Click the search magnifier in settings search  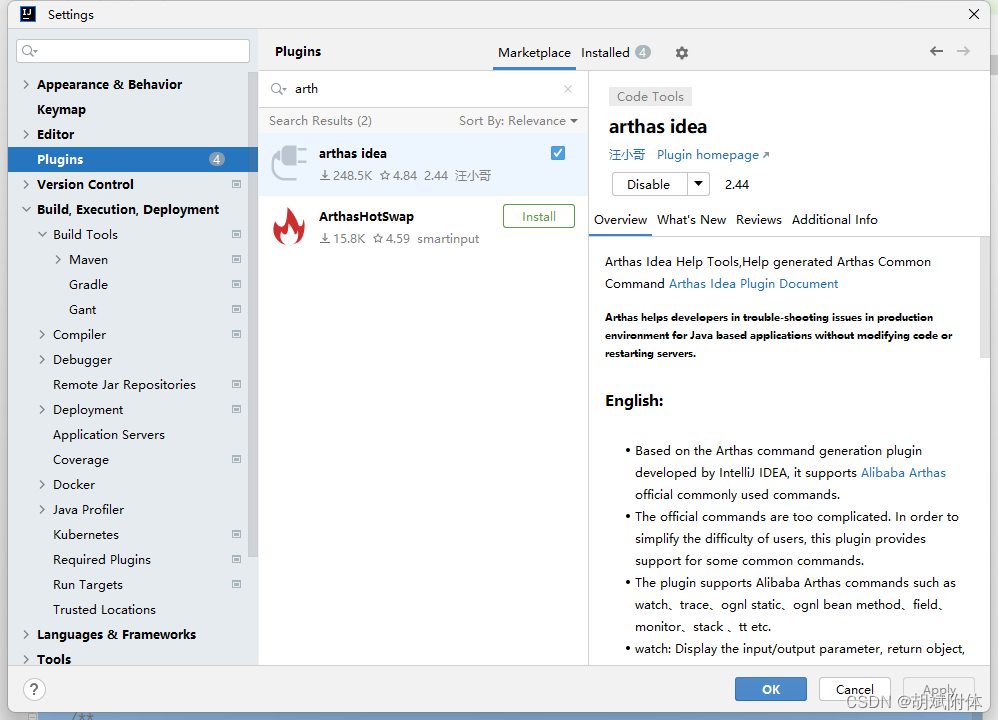pos(29,51)
